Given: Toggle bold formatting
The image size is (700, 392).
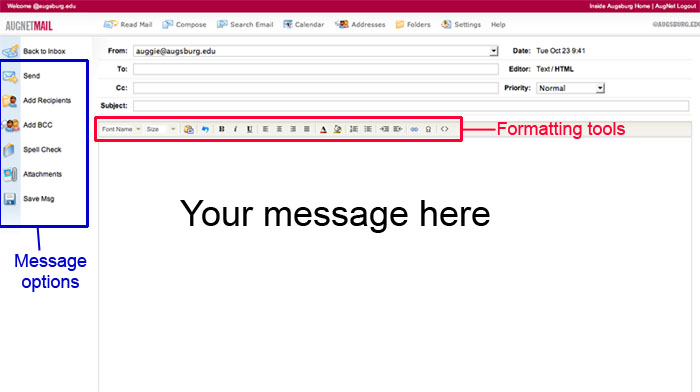Looking at the screenshot, I should [221, 129].
